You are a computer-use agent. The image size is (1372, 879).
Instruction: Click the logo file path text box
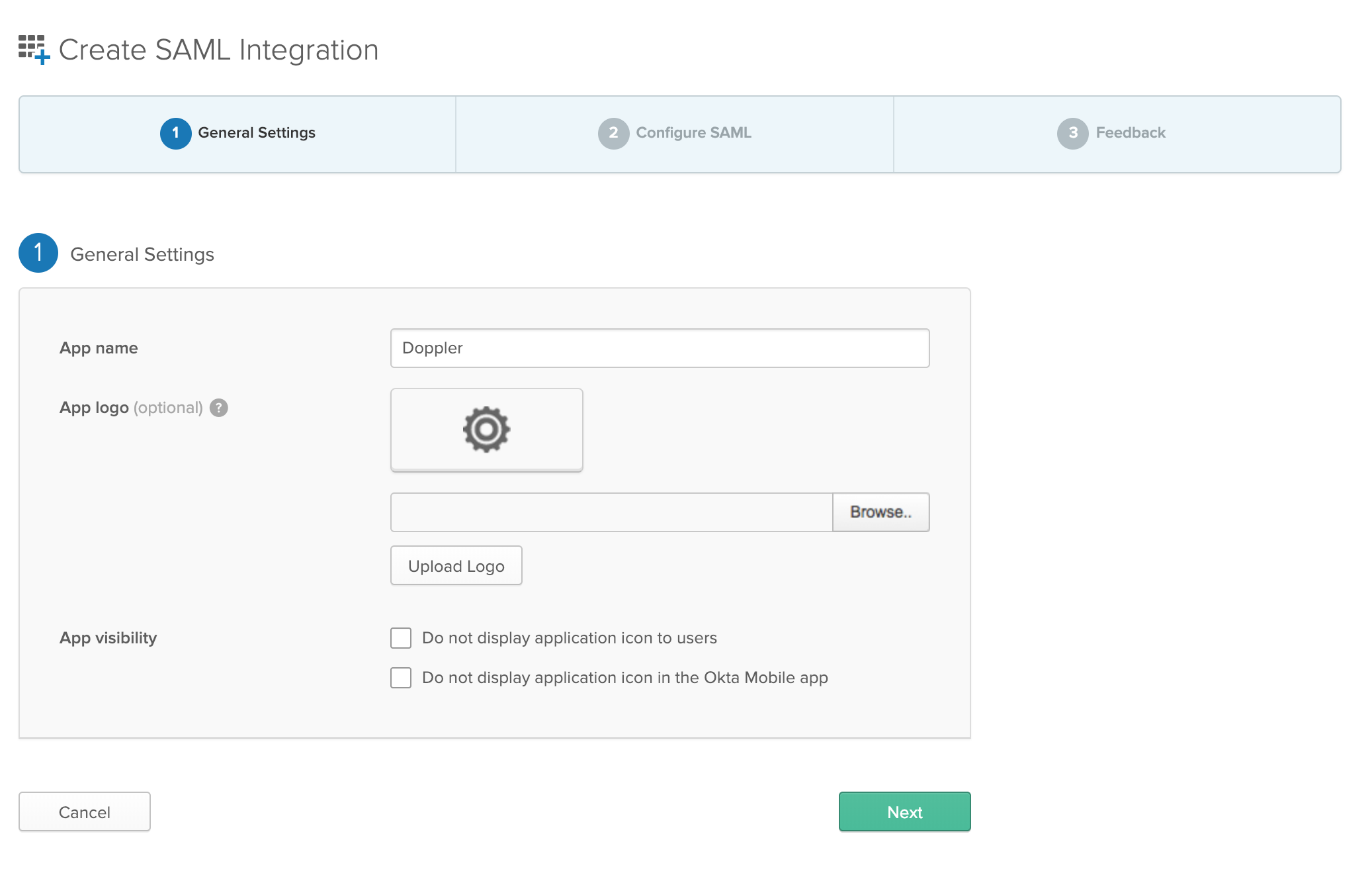[611, 512]
